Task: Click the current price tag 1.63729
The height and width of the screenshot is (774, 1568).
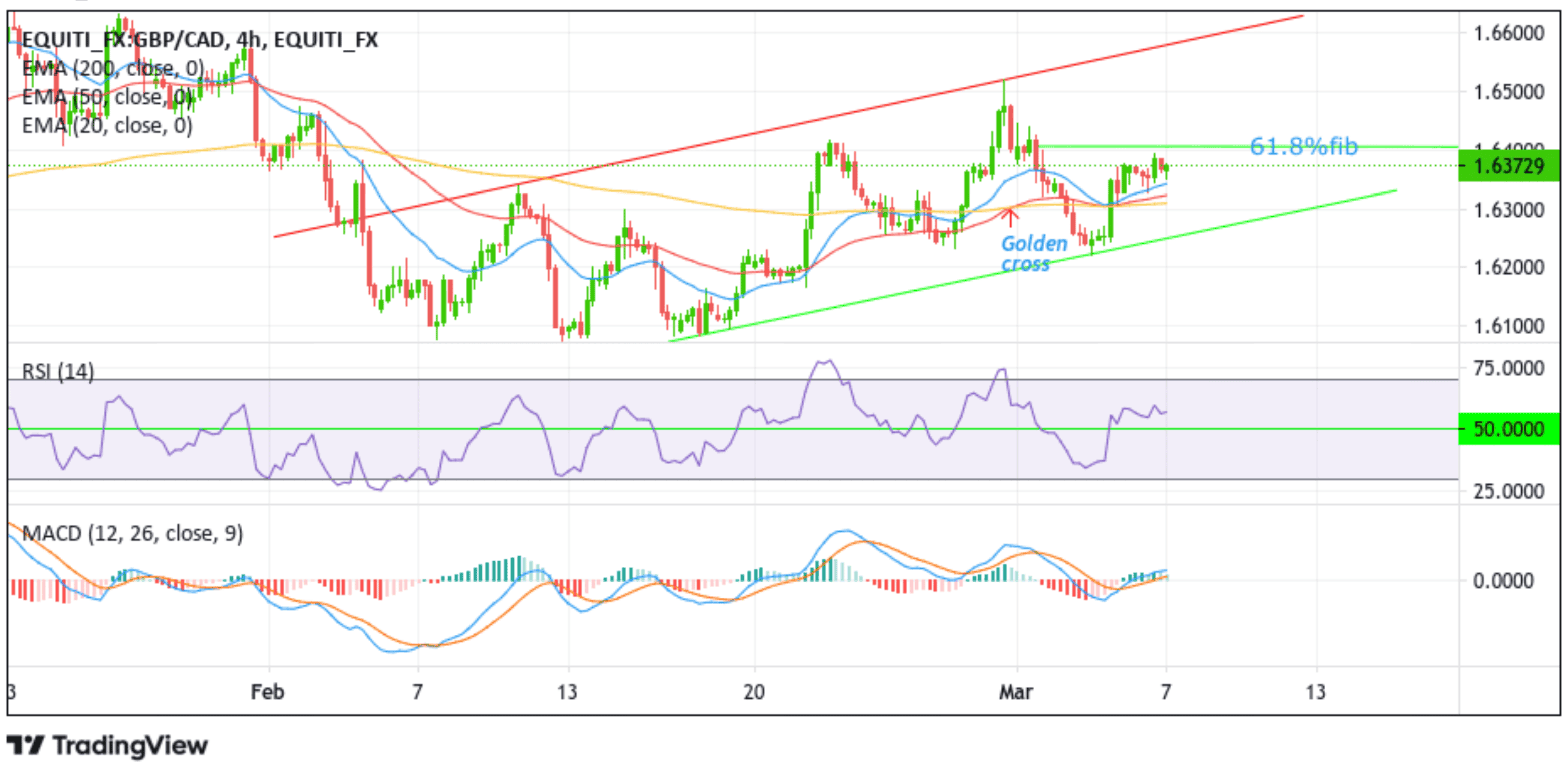Action: 1509,165
